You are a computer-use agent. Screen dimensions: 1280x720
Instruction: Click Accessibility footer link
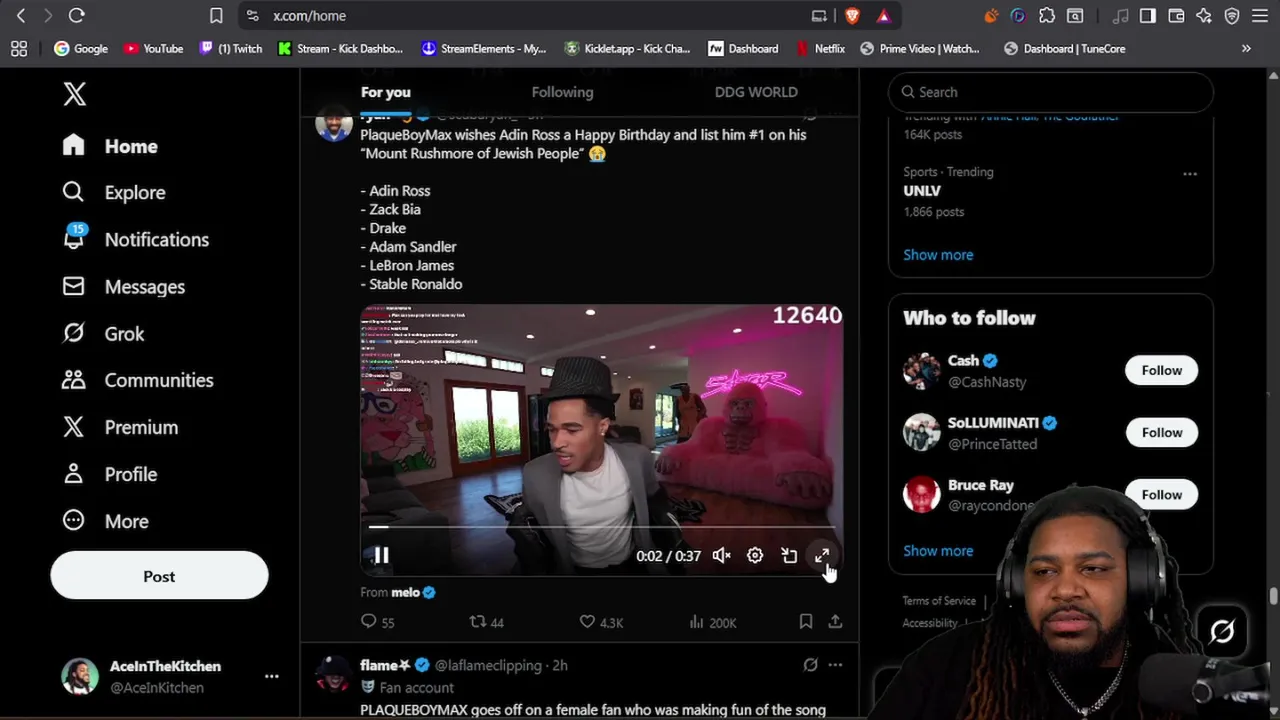(930, 623)
